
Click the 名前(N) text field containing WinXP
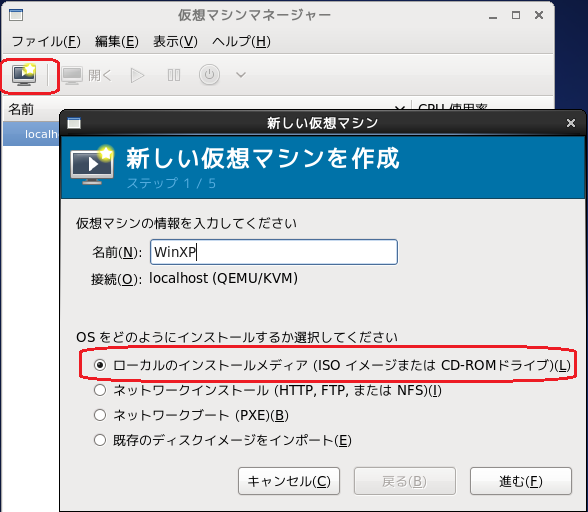[274, 252]
